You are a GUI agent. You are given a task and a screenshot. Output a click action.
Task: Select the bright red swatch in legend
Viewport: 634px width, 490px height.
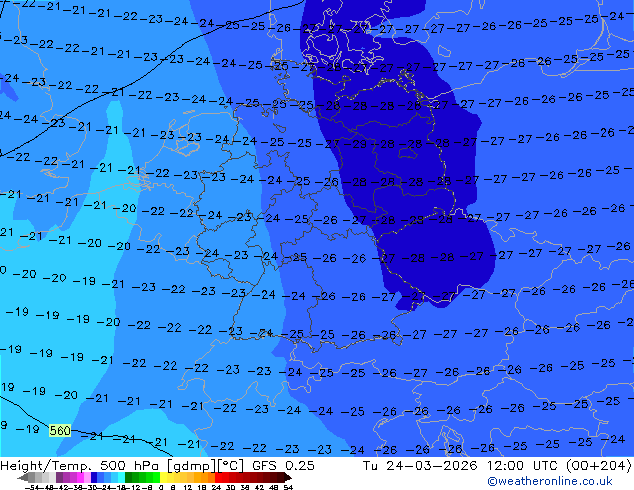coord(218,477)
